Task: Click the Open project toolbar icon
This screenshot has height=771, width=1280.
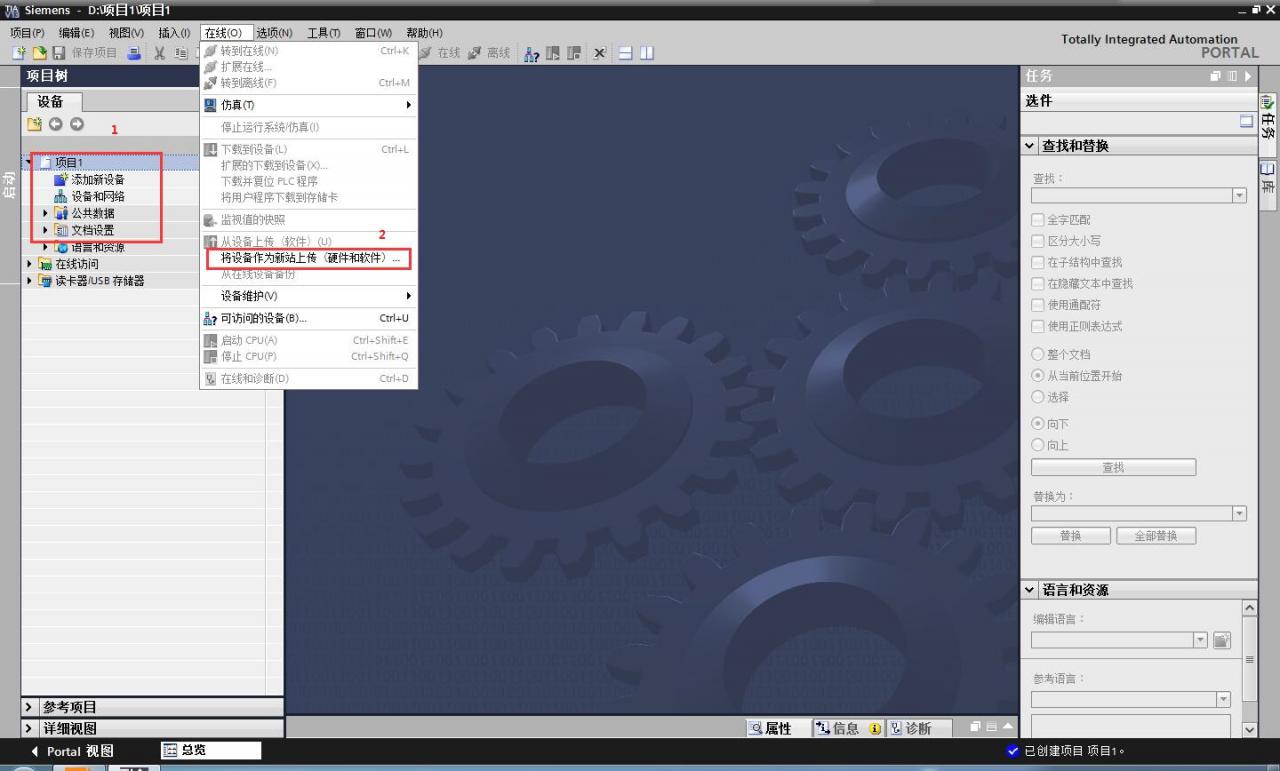Action: tap(39, 53)
